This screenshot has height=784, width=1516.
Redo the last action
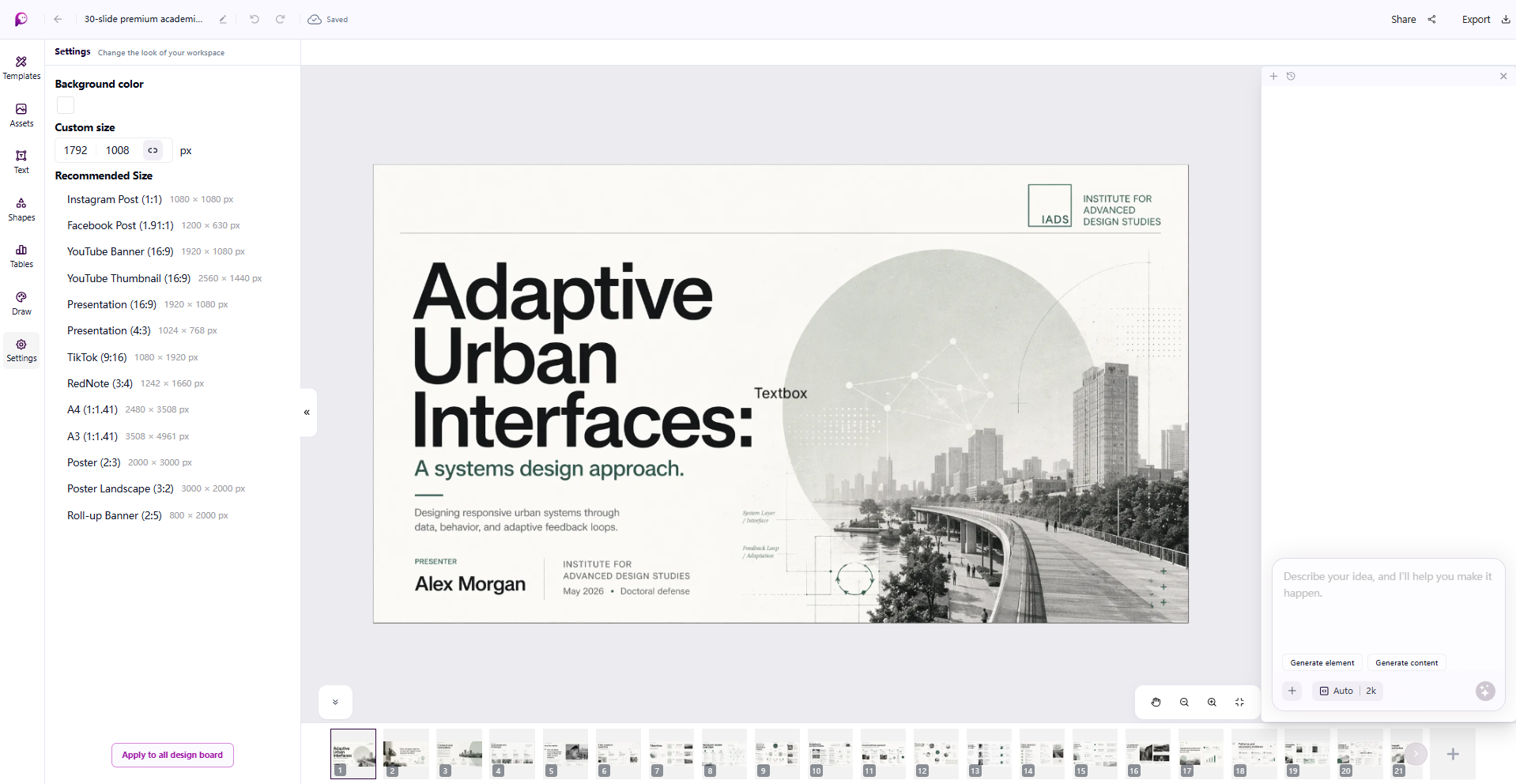[280, 19]
